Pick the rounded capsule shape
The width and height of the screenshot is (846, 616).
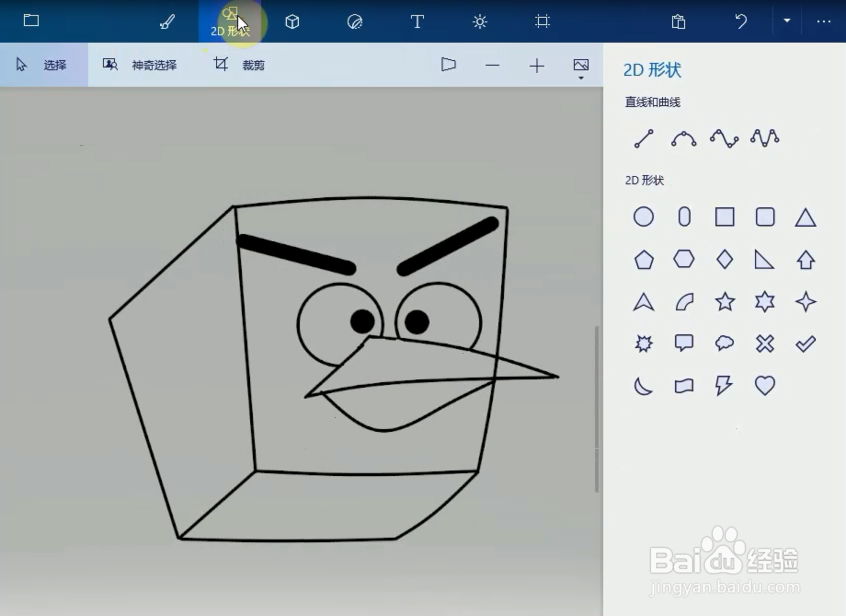coord(684,217)
